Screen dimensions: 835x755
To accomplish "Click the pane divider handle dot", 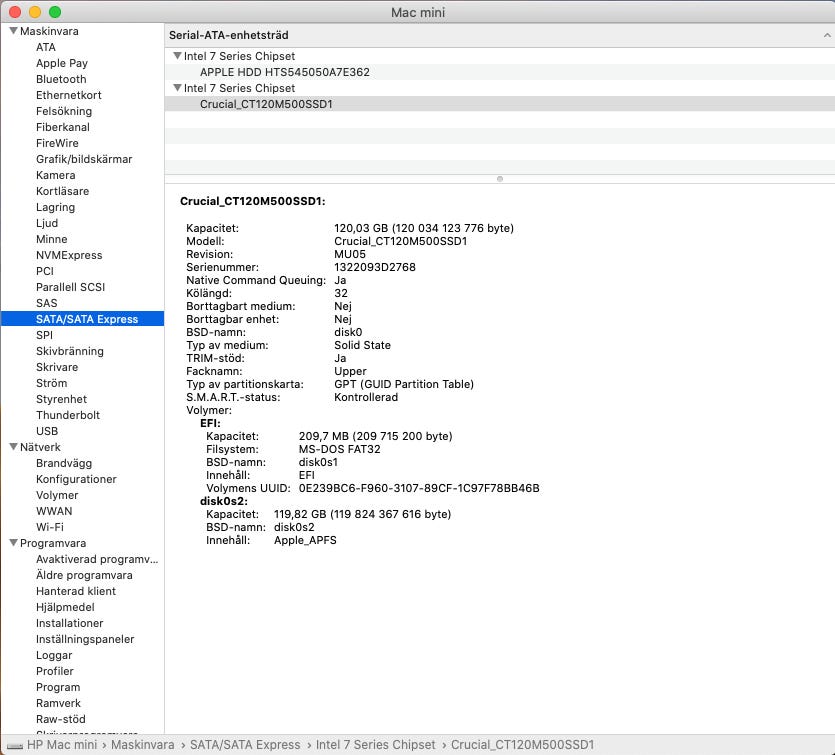I will pos(499,179).
